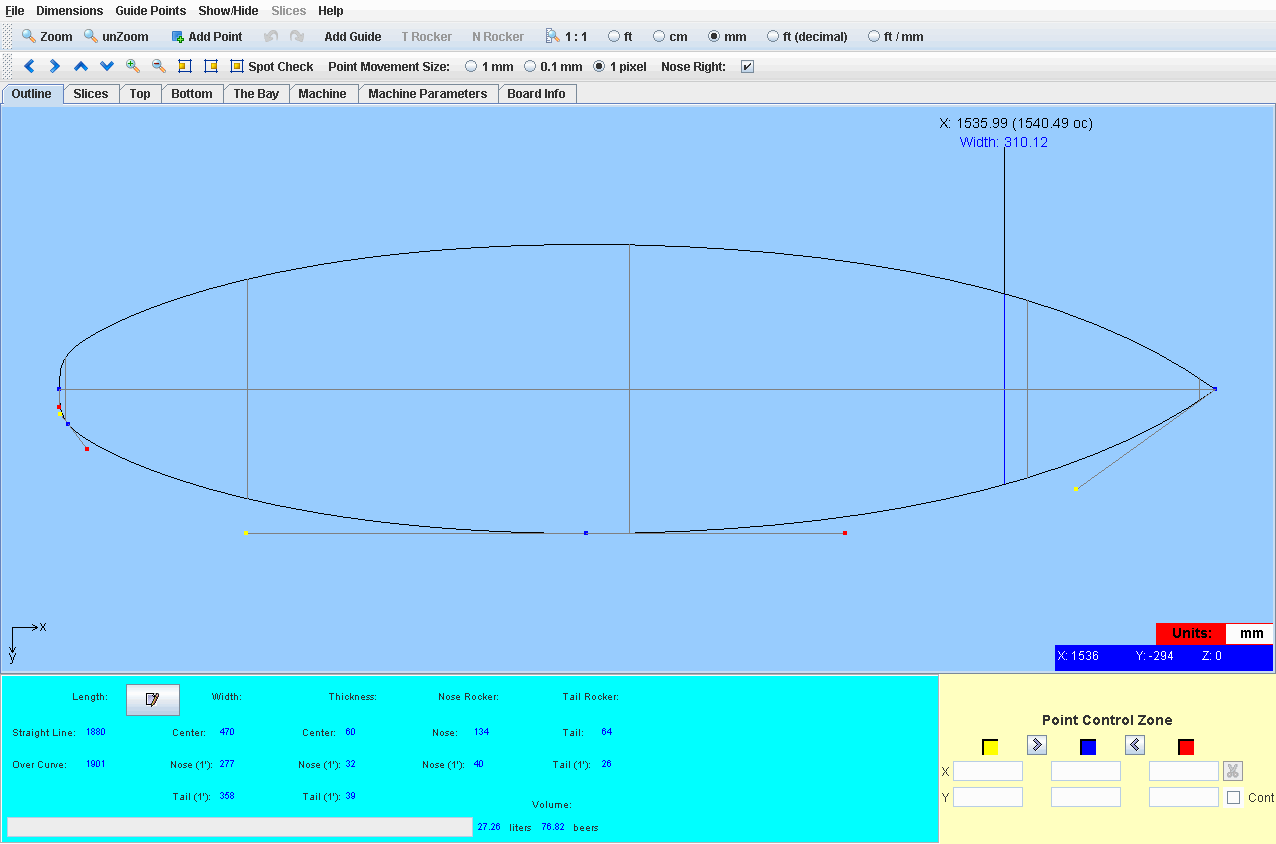Click the Add Point toolbar button
Image resolution: width=1276 pixels, height=844 pixels.
click(x=207, y=37)
